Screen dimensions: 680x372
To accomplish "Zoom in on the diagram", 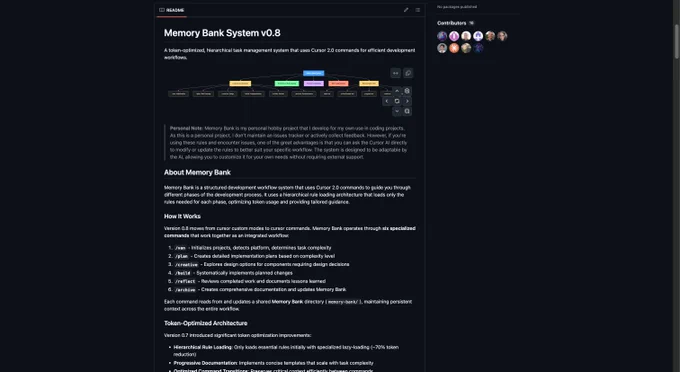I will pyautogui.click(x=407, y=91).
